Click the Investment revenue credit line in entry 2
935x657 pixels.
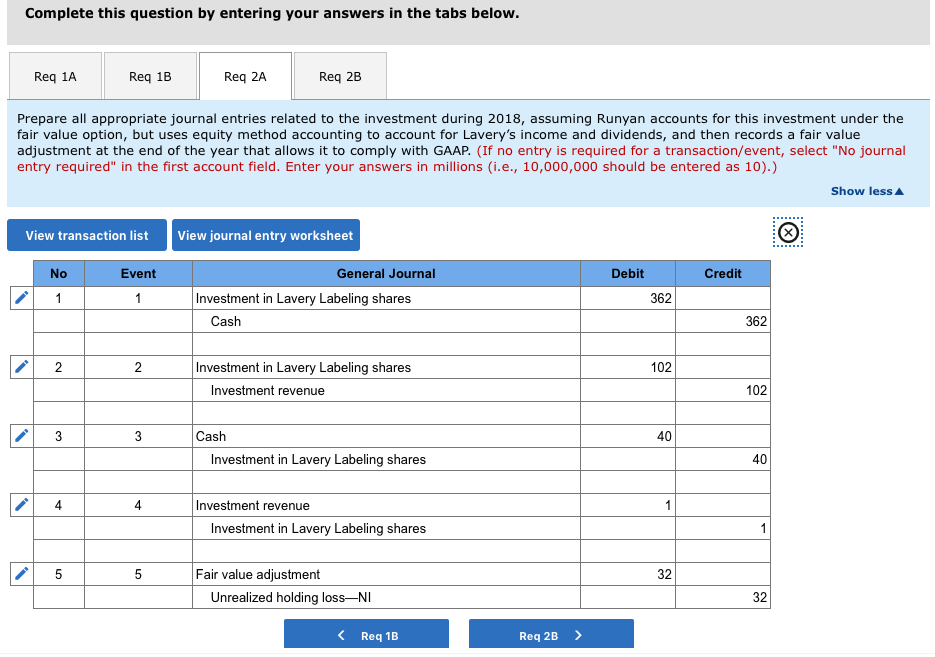[386, 391]
